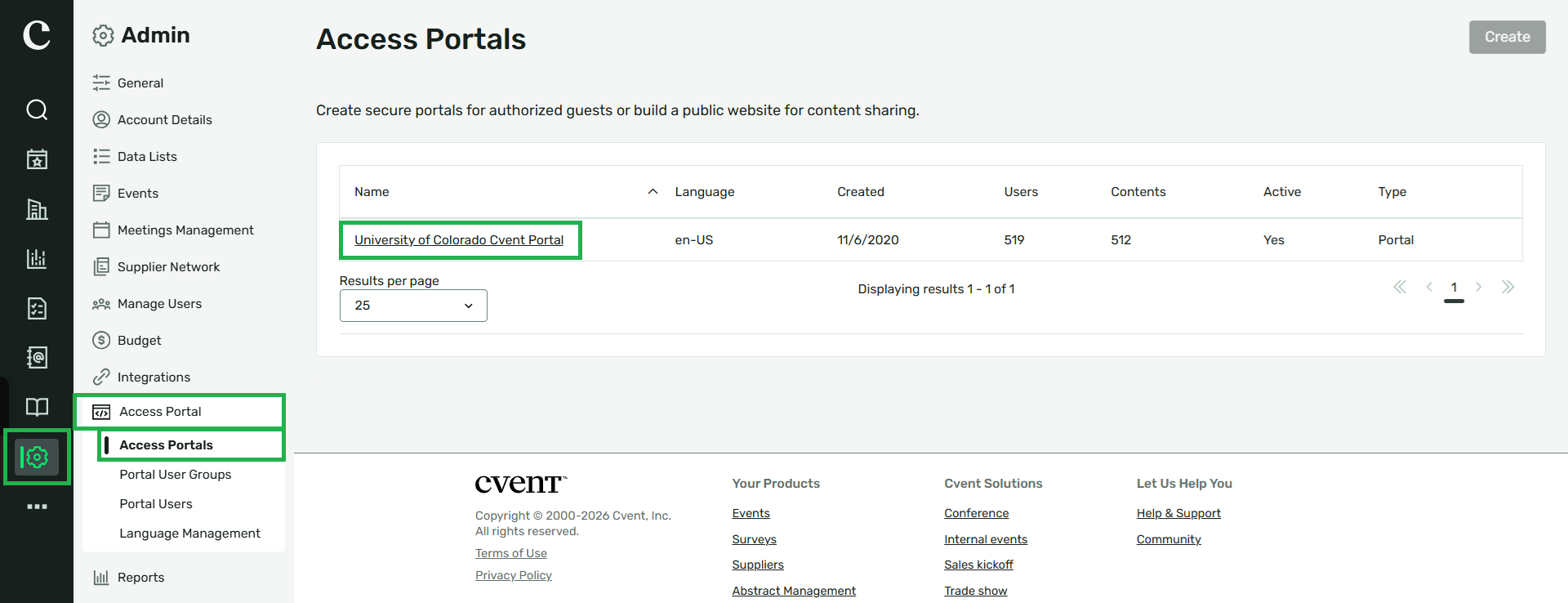Click the Meetings Management calendar icon

click(101, 230)
